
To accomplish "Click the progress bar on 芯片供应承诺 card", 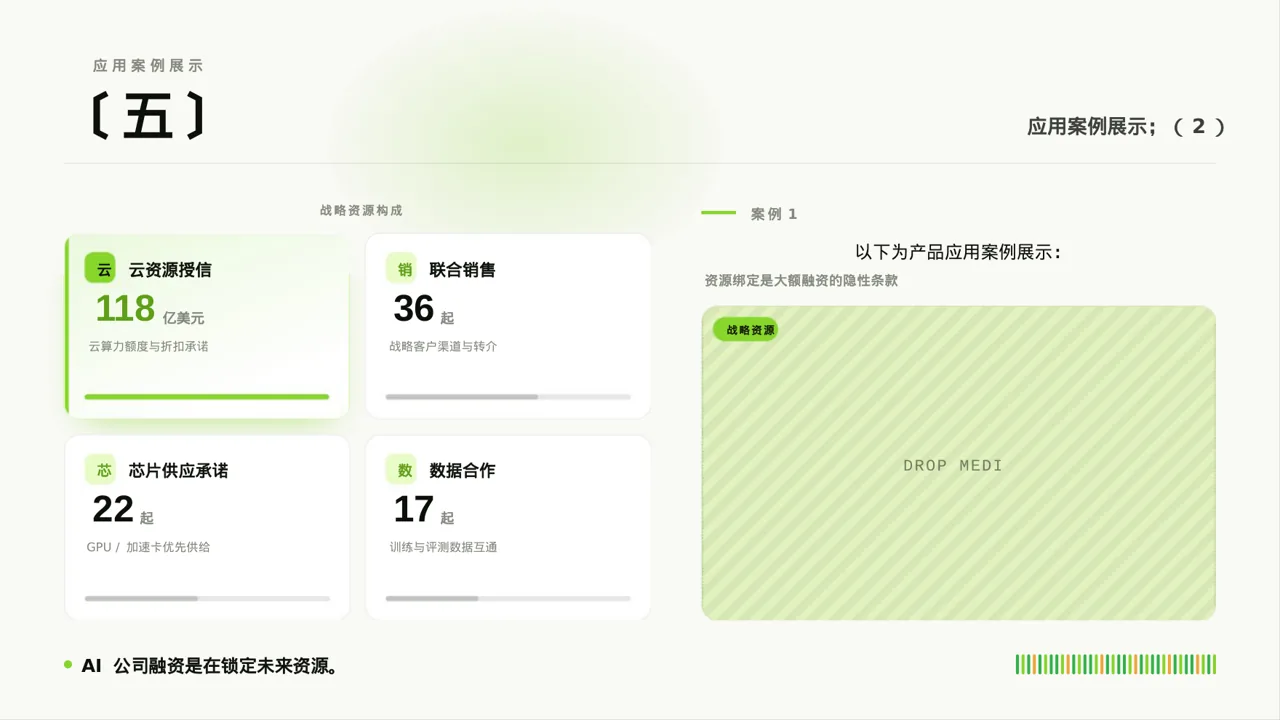I will coord(207,598).
